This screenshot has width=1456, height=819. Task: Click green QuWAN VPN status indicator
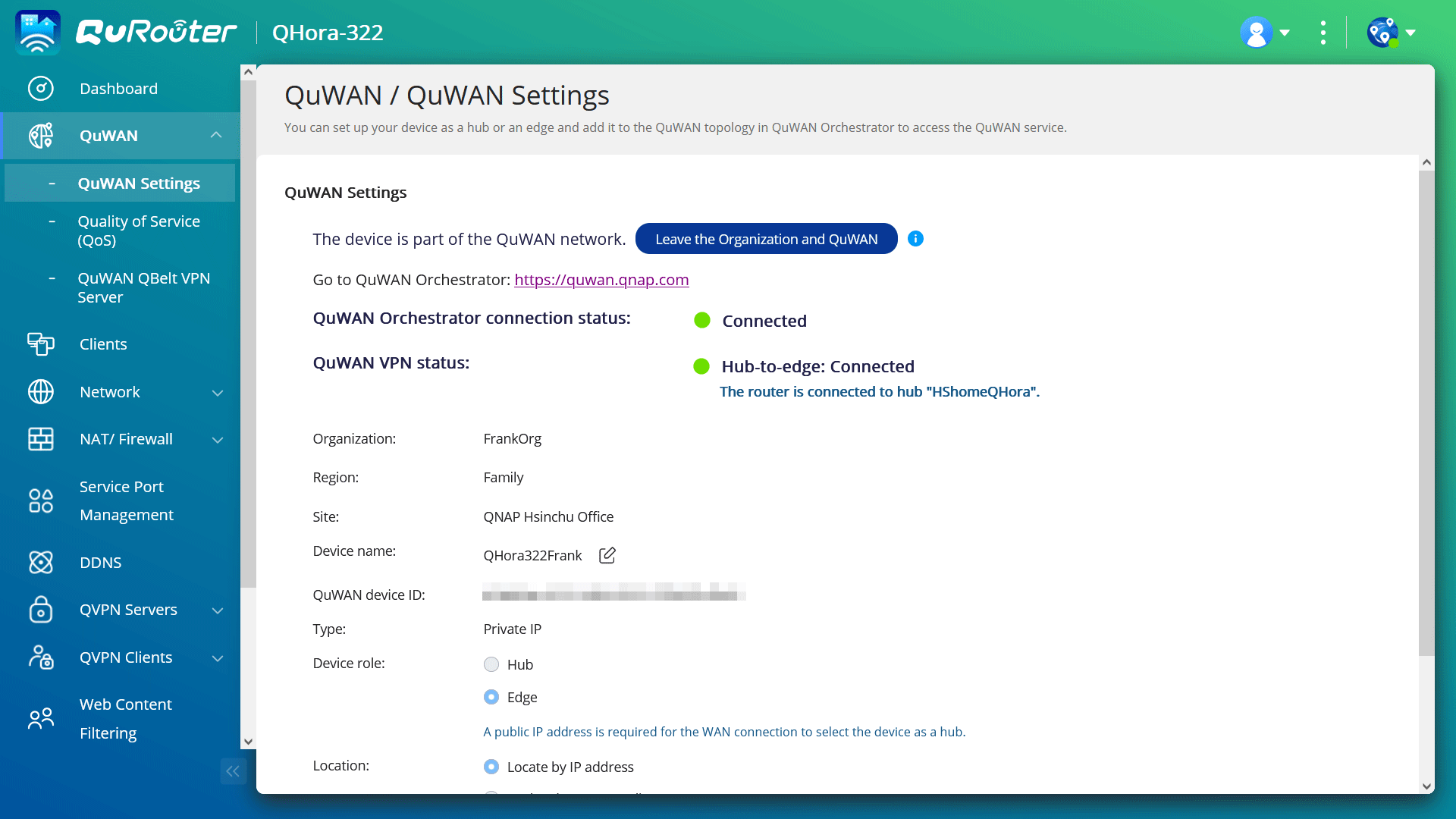[x=701, y=366]
